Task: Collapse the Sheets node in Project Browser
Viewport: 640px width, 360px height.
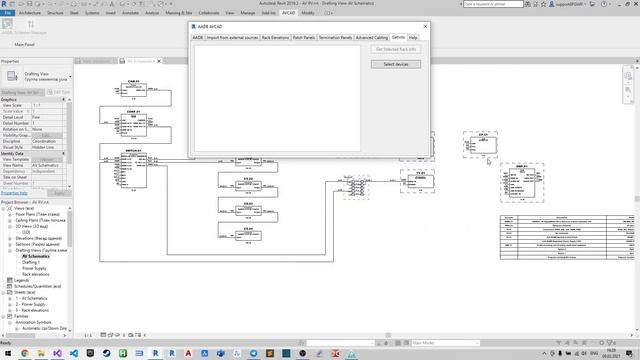Action: tap(4, 292)
